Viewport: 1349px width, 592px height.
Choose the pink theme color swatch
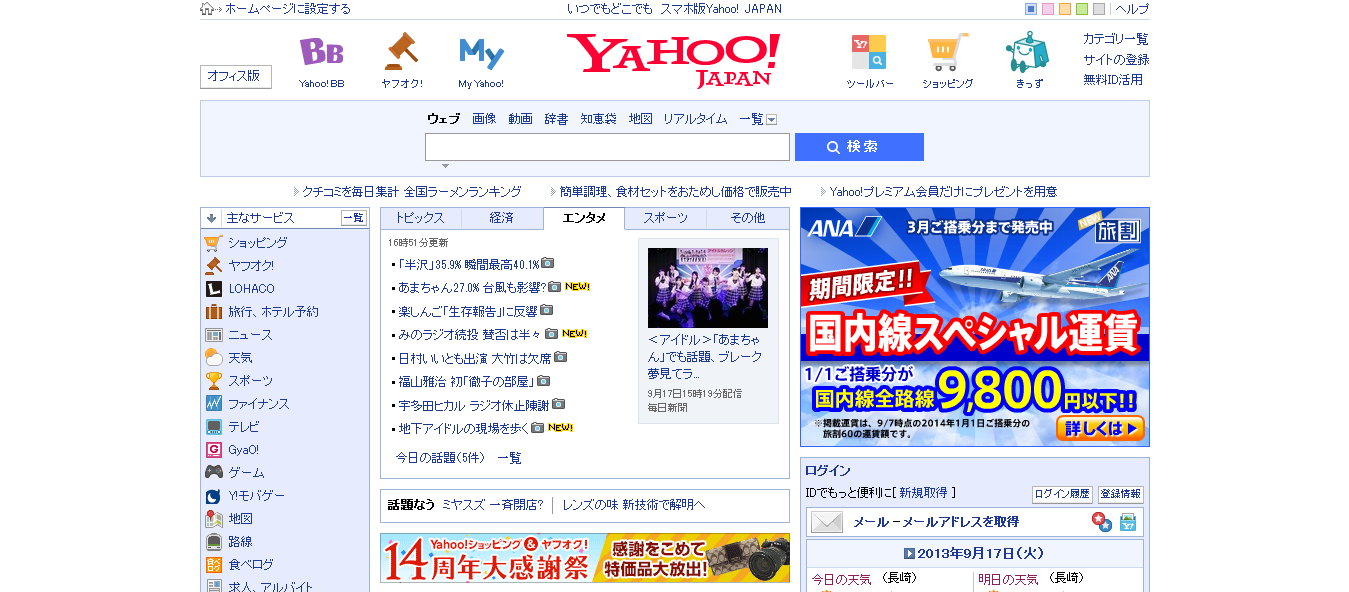(x=1048, y=9)
